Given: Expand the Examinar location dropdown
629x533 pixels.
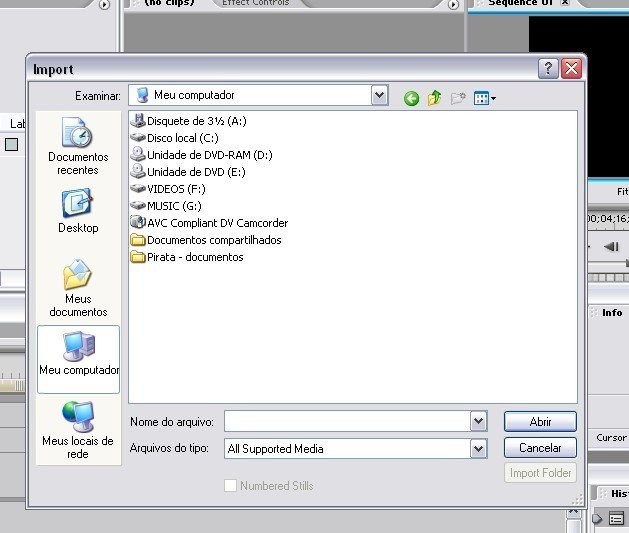Looking at the screenshot, I should tap(379, 96).
